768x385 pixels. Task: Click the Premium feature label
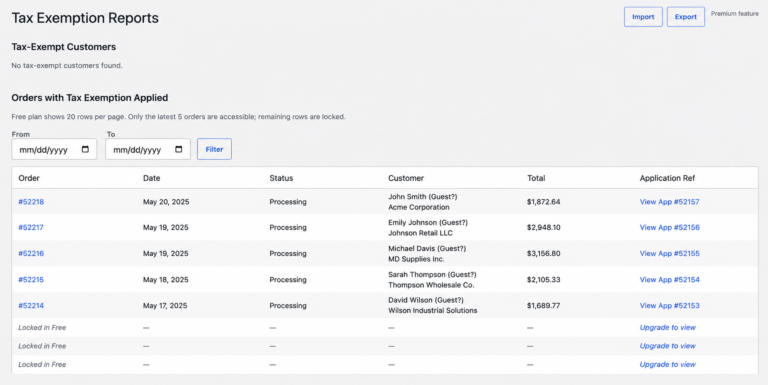coord(735,14)
